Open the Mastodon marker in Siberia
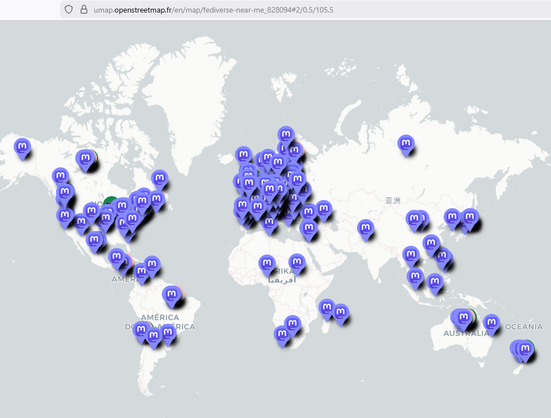This screenshot has width=551, height=418. (406, 145)
